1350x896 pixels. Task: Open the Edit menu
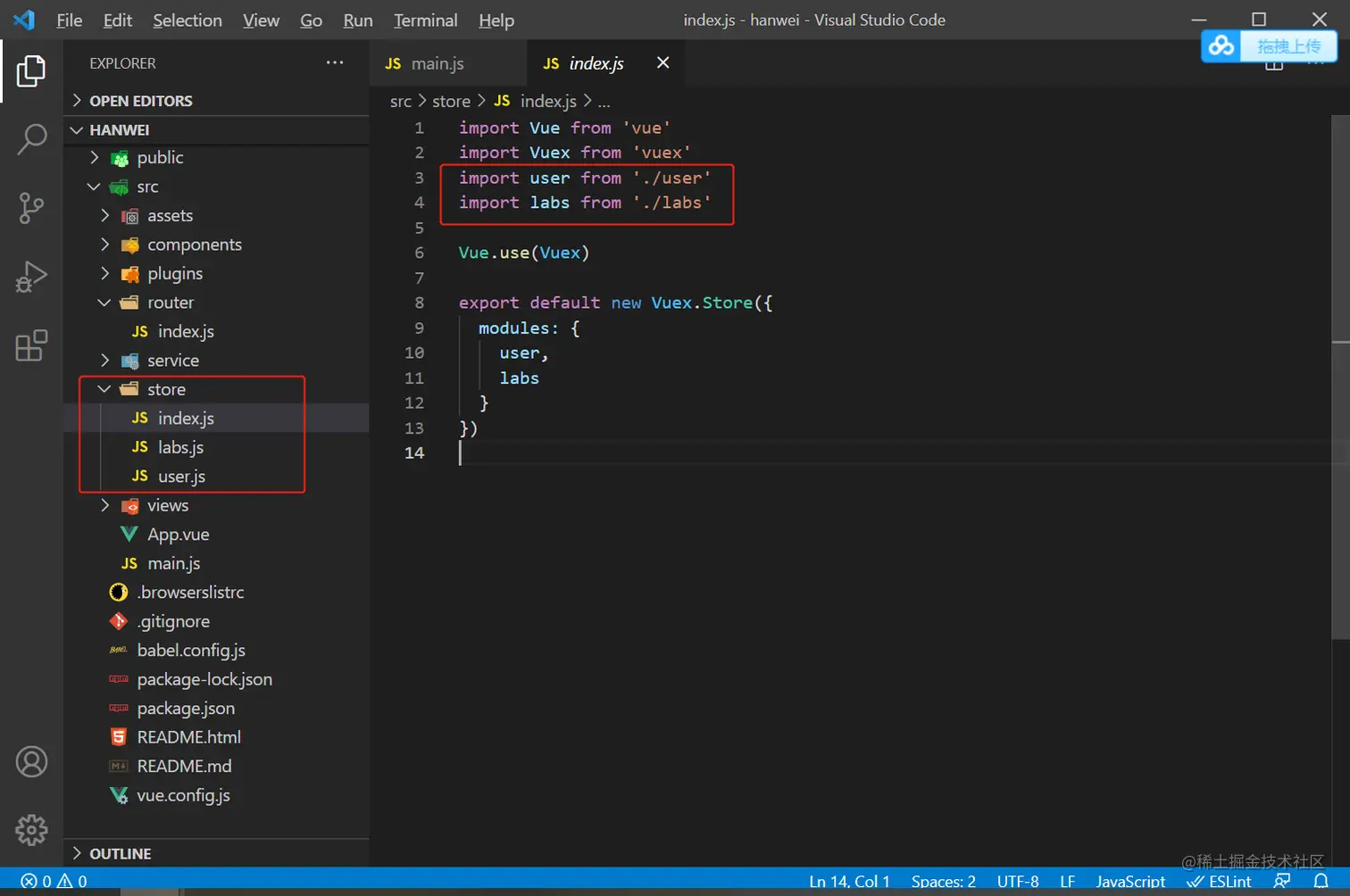click(x=117, y=20)
